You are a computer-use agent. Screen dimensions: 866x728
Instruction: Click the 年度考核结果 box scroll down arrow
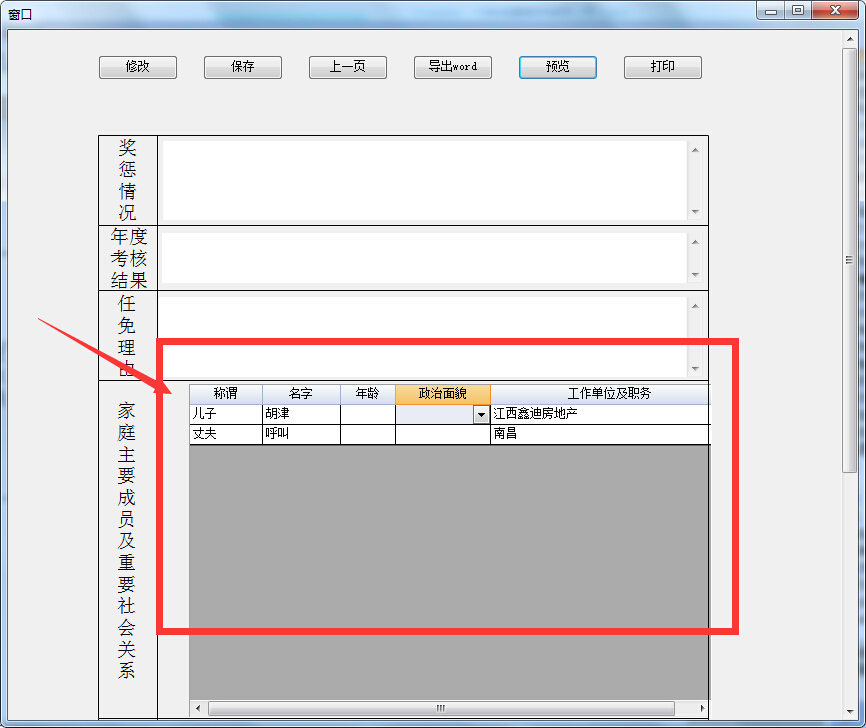695,275
